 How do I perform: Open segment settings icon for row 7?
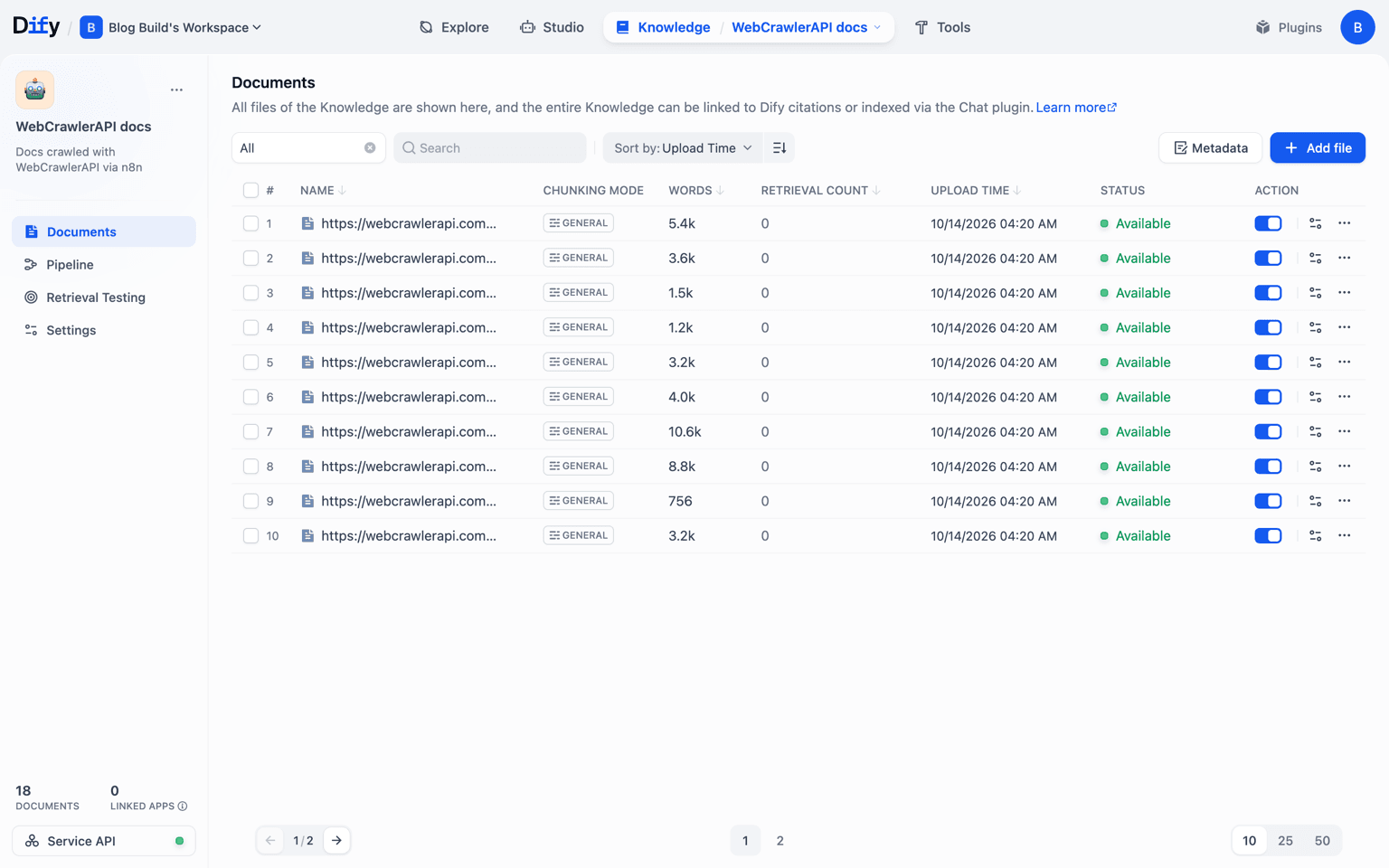click(x=1315, y=431)
